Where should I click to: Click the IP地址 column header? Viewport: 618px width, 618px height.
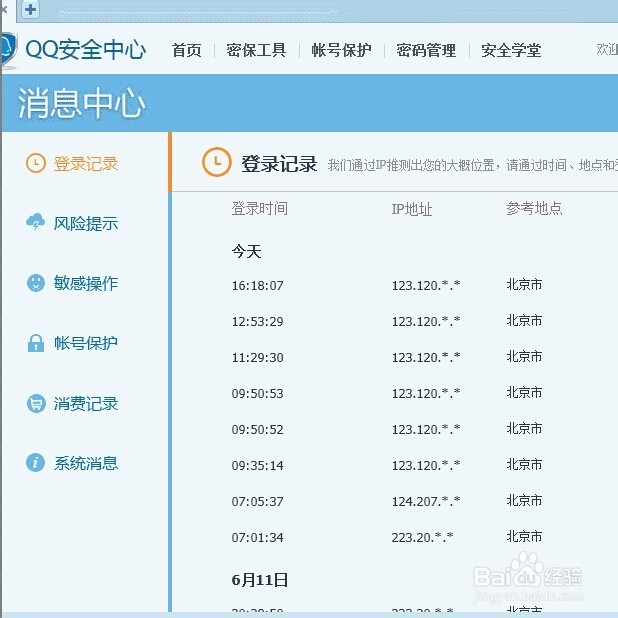(412, 209)
